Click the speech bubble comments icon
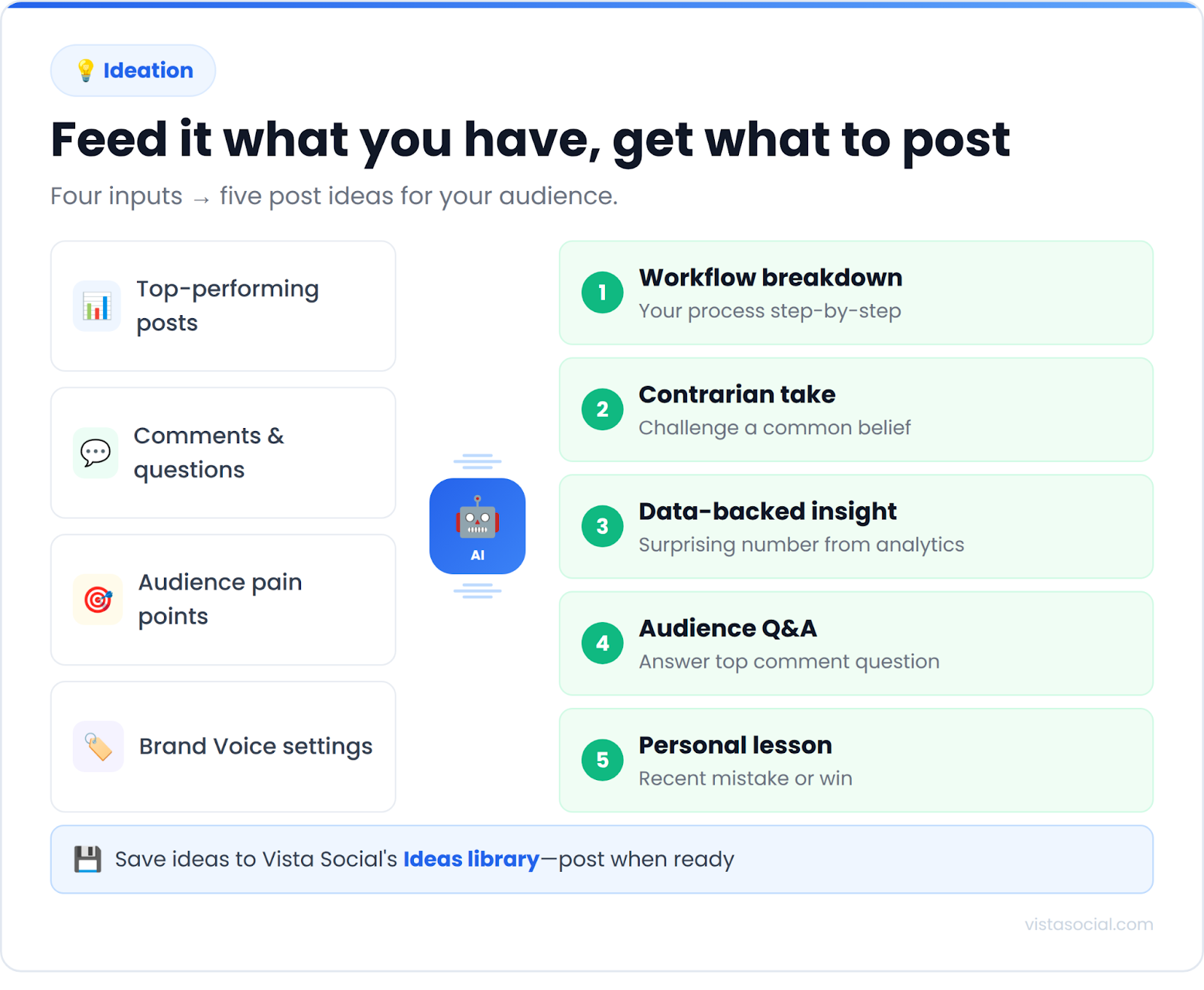Screen dimensions: 1204x990 click(x=96, y=453)
